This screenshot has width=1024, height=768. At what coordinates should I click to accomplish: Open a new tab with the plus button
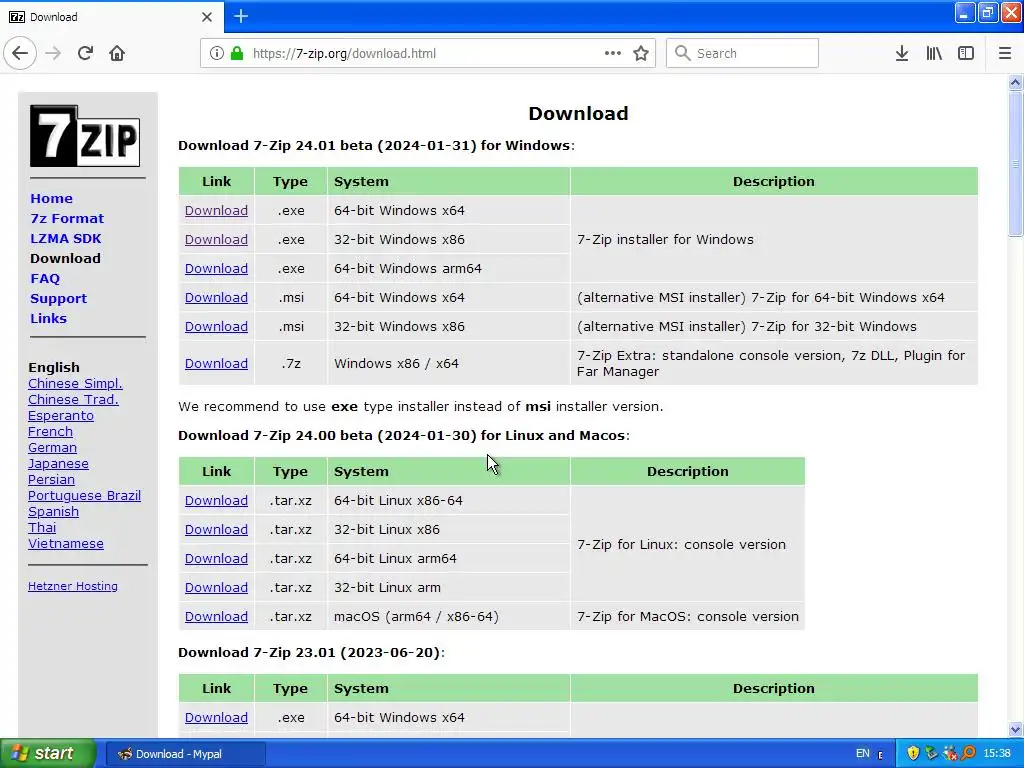pyautogui.click(x=241, y=16)
